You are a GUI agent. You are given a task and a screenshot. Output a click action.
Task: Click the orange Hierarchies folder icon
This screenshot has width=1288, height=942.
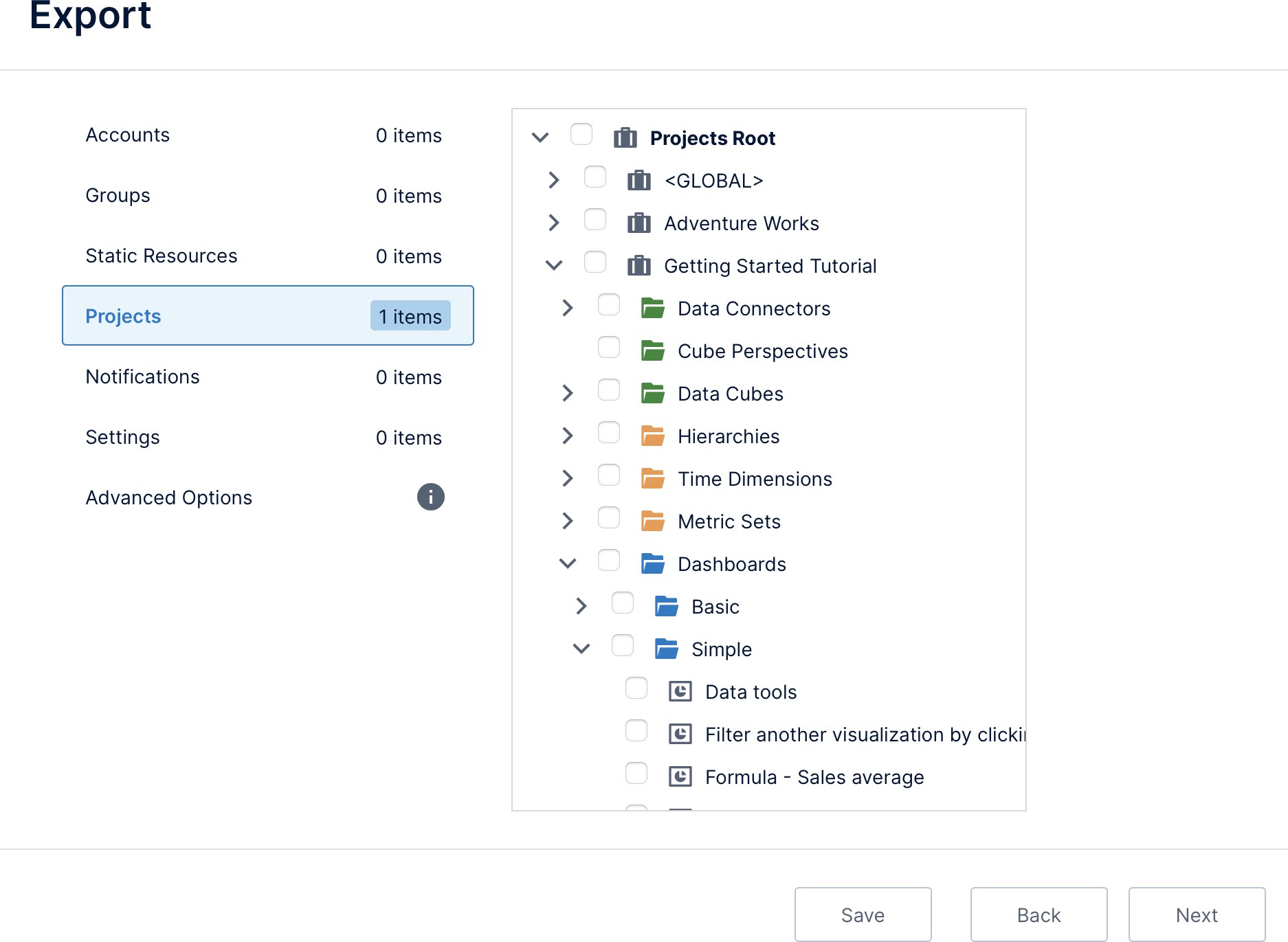point(652,436)
